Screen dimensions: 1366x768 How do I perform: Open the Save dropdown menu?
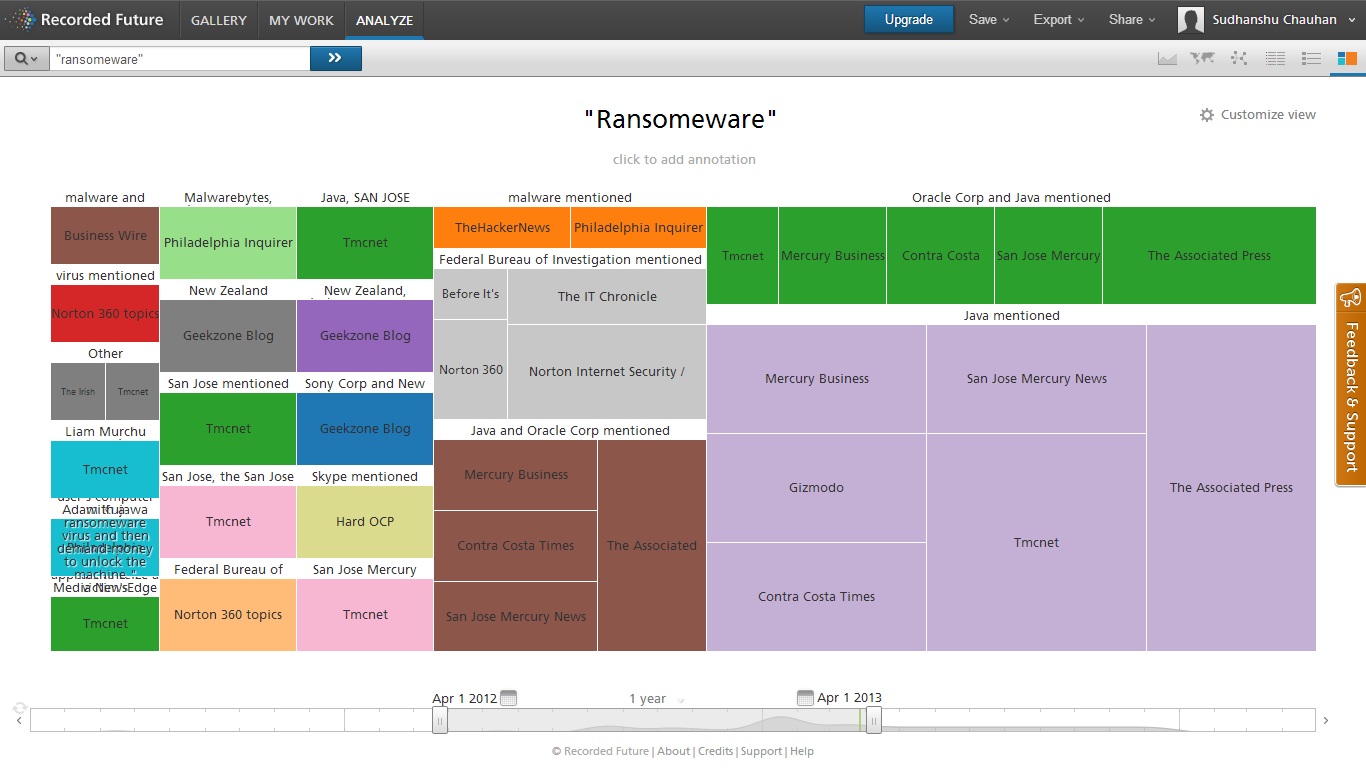tap(989, 19)
